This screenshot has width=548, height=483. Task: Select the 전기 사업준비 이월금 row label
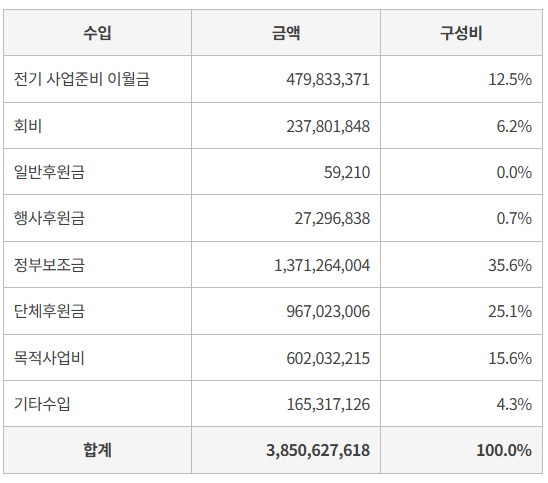pyautogui.click(x=82, y=79)
